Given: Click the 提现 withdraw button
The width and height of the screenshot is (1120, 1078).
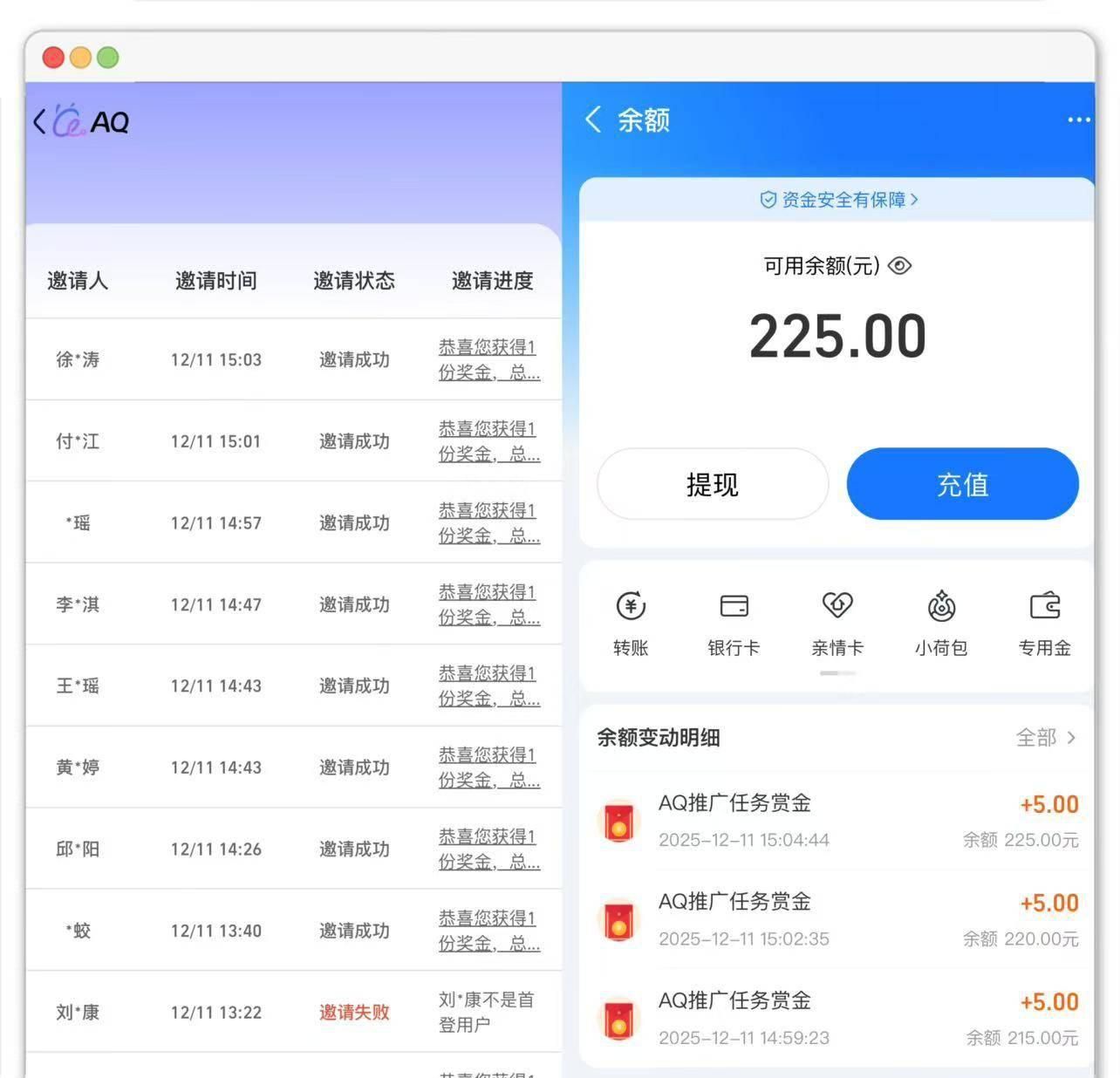Looking at the screenshot, I should point(712,484).
